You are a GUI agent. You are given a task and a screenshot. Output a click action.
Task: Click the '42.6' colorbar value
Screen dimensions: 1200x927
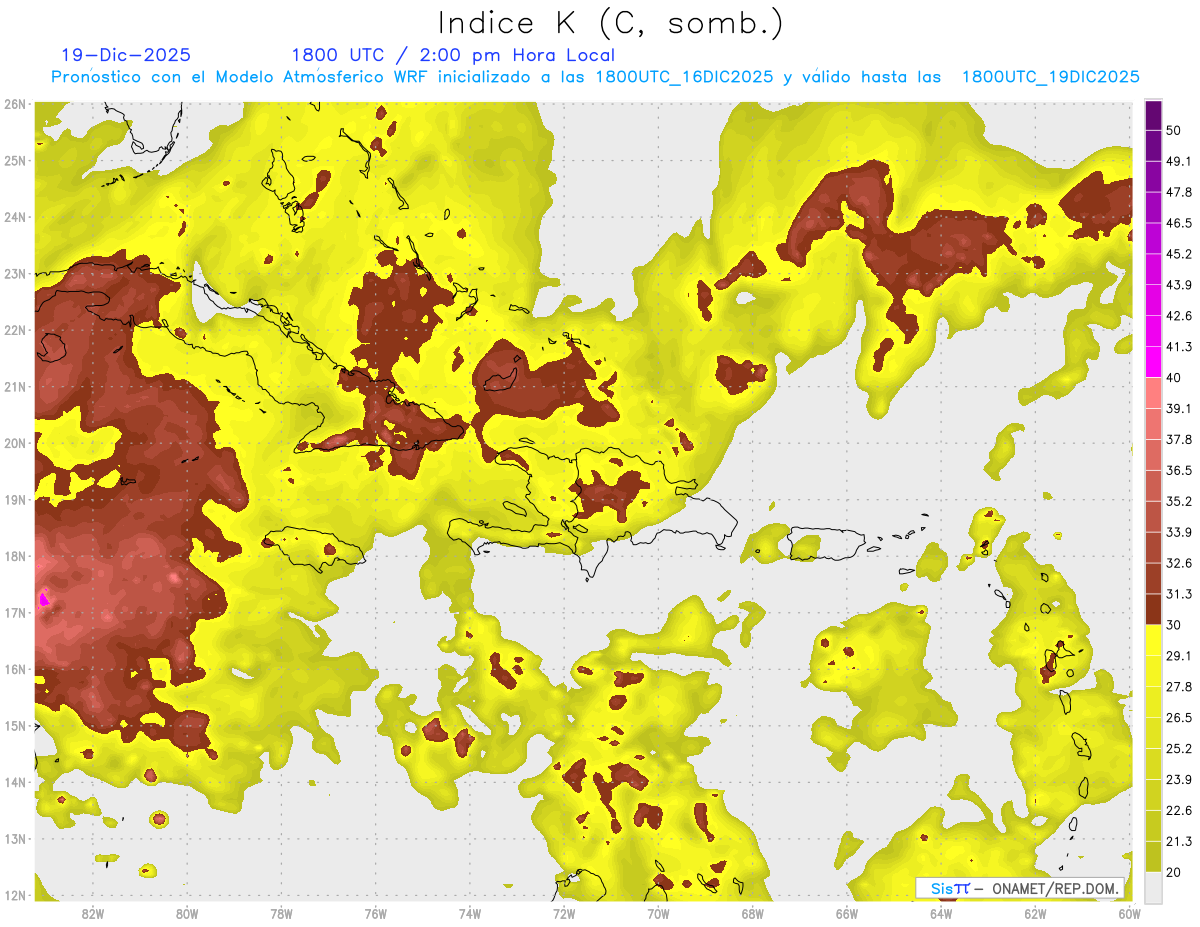[x=1179, y=316]
